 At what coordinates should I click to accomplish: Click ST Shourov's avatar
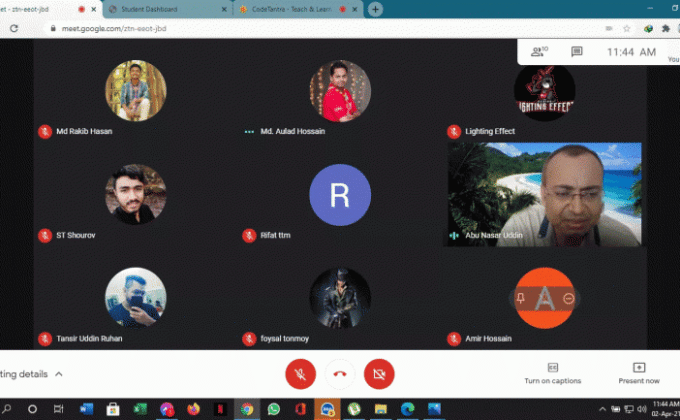click(136, 194)
